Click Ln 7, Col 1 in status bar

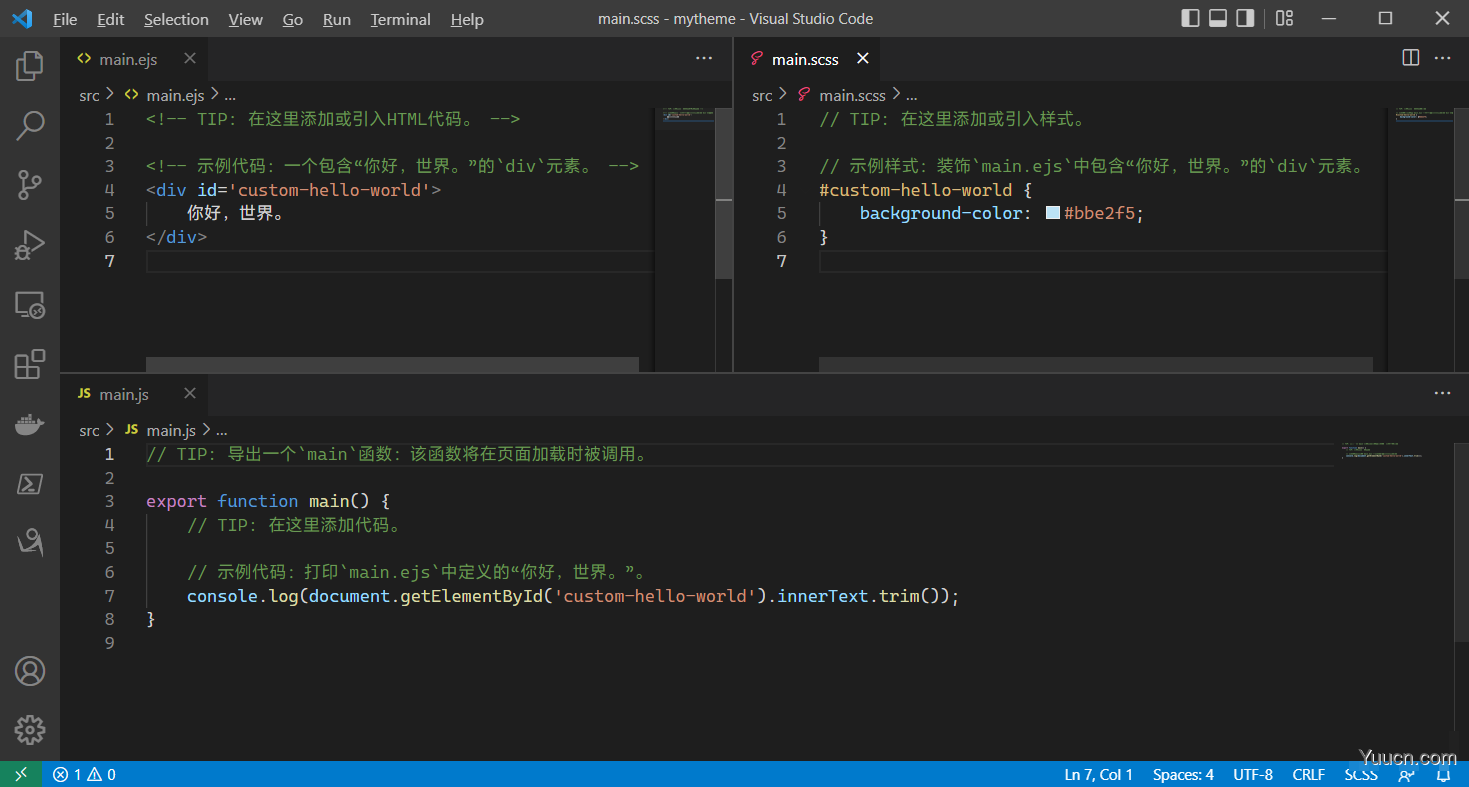(x=1099, y=775)
